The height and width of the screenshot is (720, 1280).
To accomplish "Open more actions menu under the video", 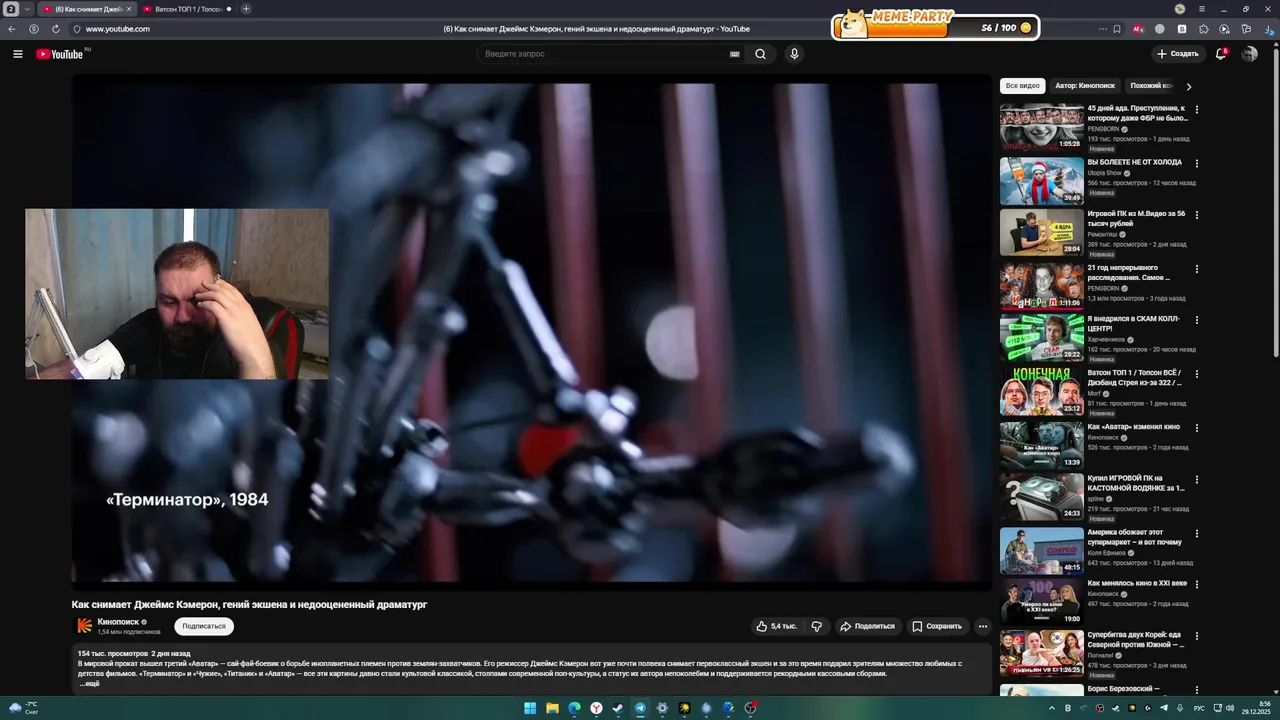I will click(982, 626).
